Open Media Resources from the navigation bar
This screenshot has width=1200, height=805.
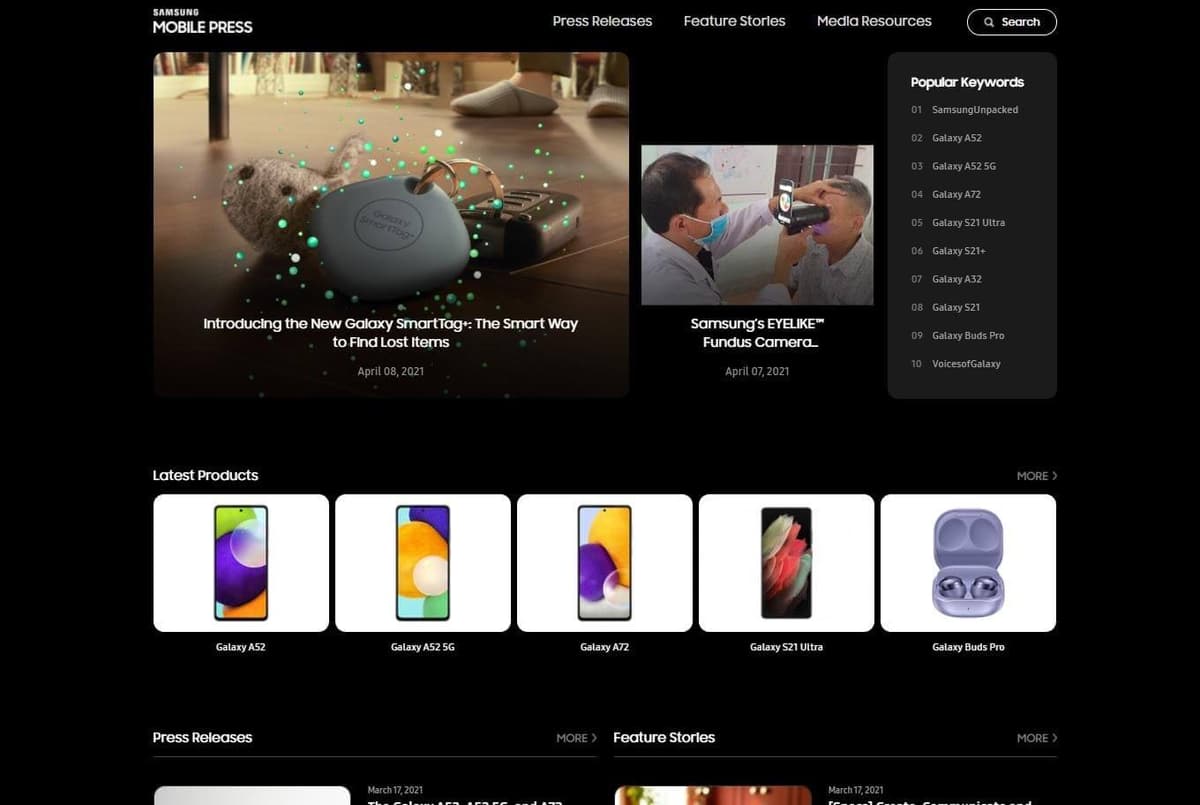click(x=874, y=20)
